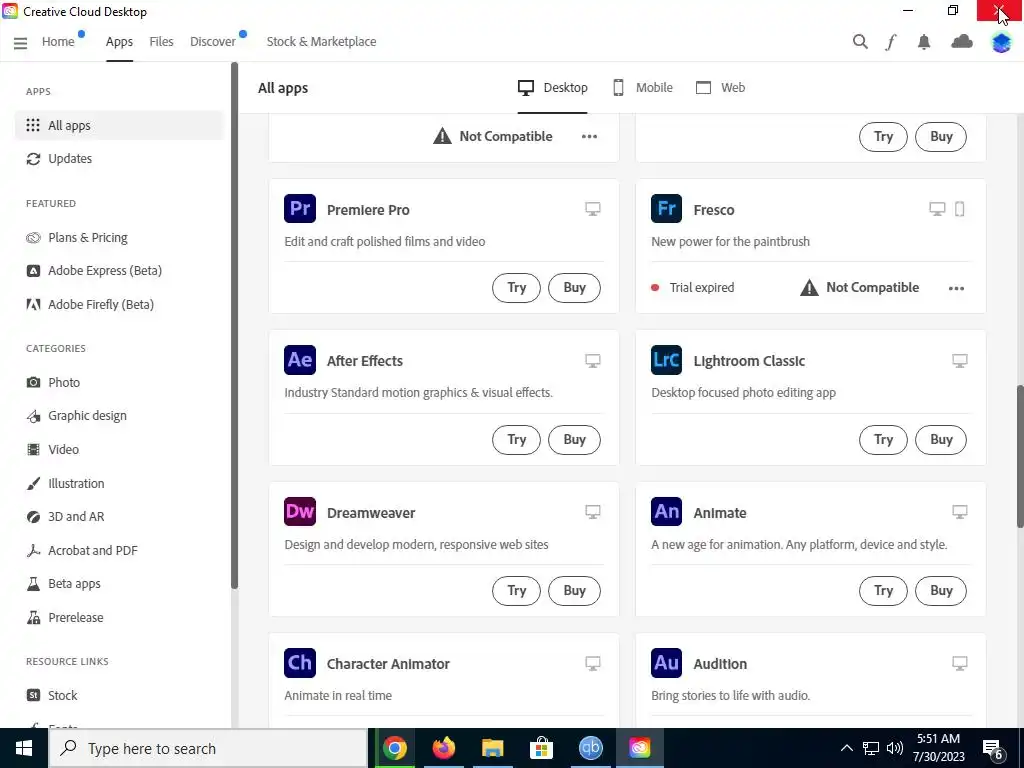Open Microsoft Store from taskbar
Viewport: 1024px width, 768px height.
click(541, 748)
